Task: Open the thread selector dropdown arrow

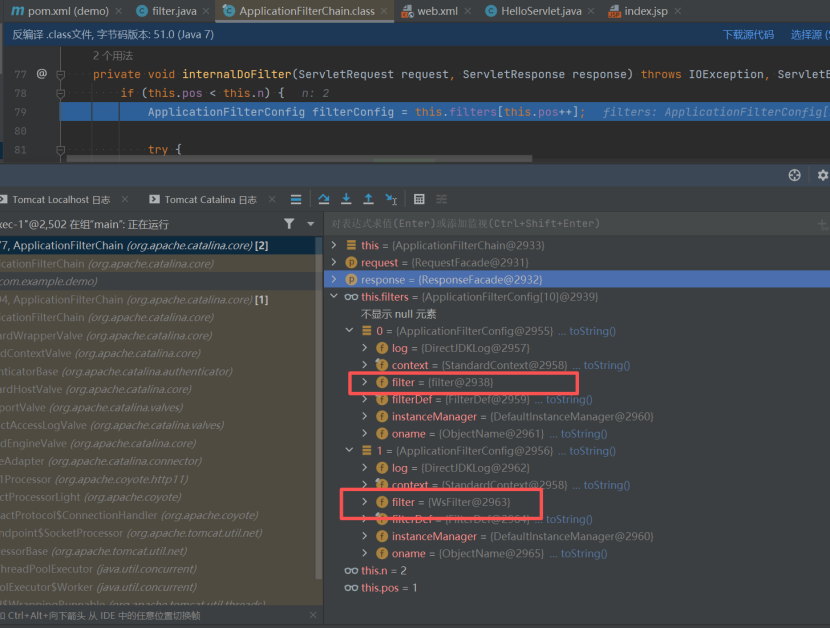Action: (x=311, y=224)
